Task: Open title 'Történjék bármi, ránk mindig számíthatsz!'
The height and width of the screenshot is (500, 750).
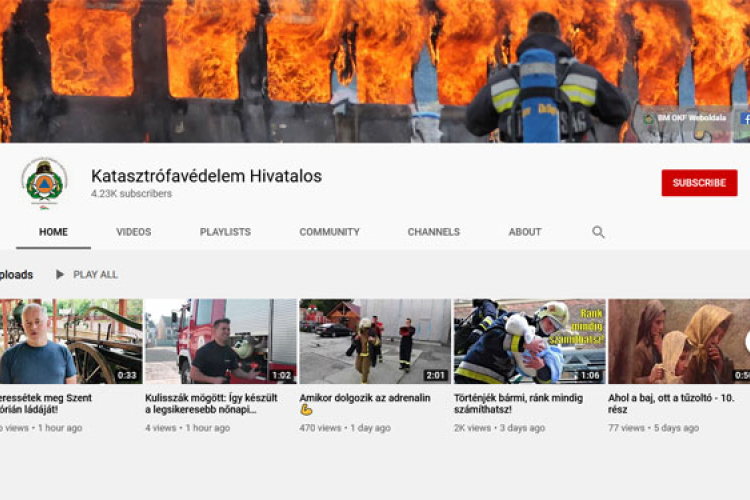Action: click(x=518, y=403)
